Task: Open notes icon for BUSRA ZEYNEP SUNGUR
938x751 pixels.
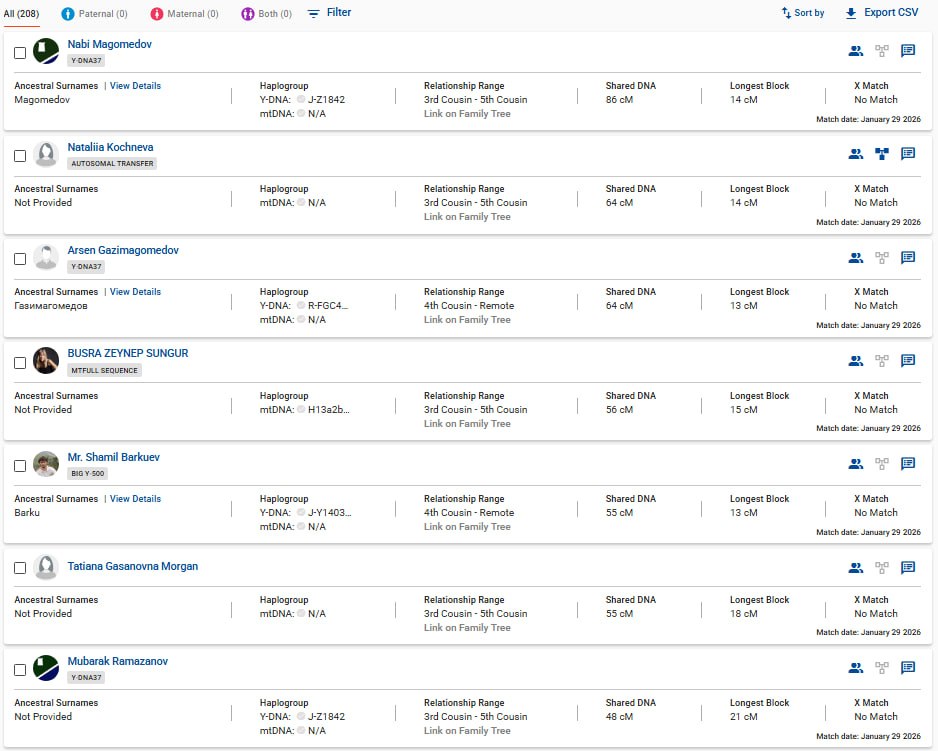Action: point(908,361)
